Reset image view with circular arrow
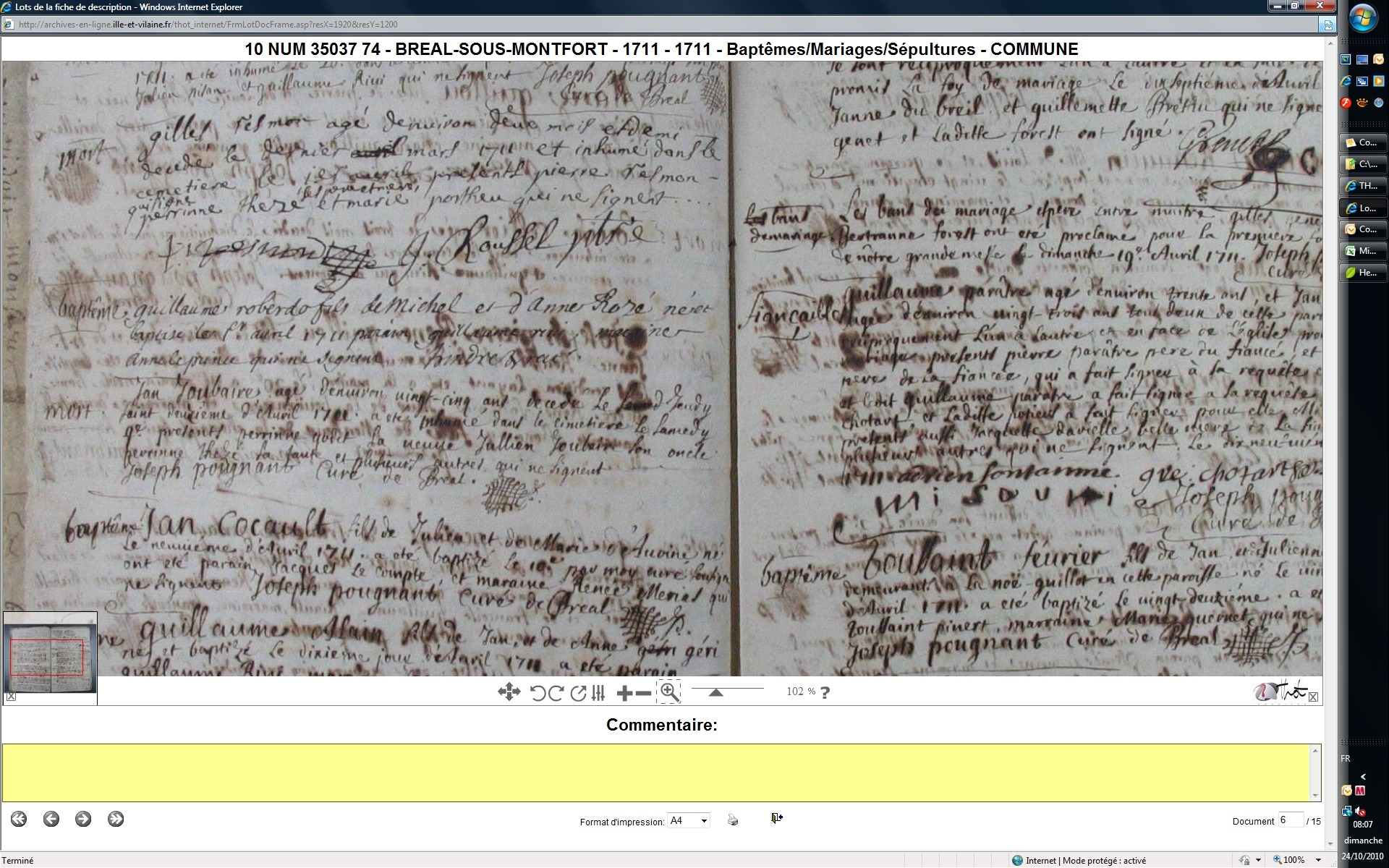The image size is (1389, 868). [x=577, y=693]
